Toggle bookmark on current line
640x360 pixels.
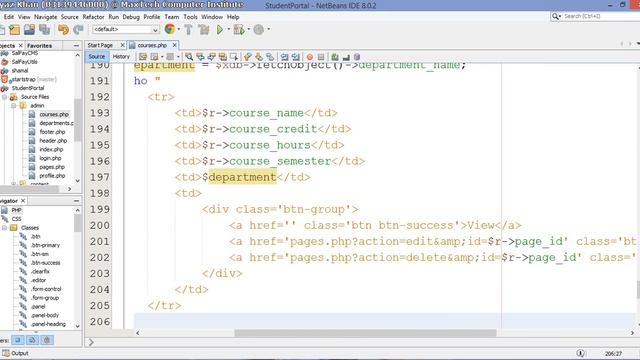(270, 57)
